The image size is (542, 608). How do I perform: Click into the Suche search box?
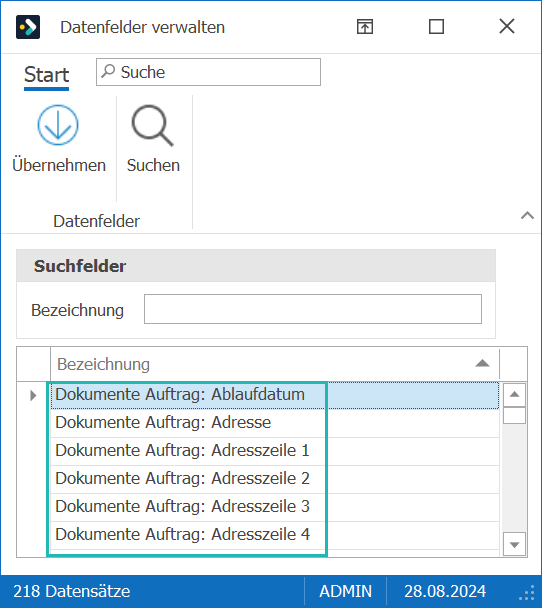coord(208,72)
